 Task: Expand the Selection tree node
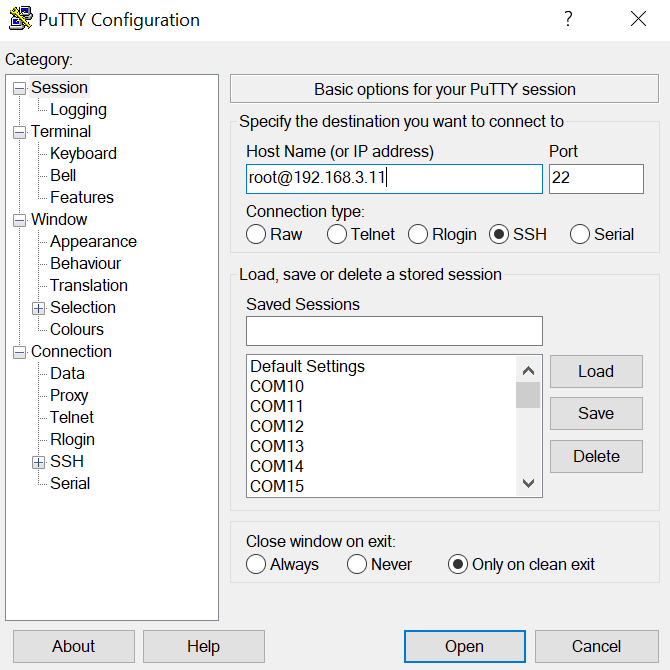[38, 309]
